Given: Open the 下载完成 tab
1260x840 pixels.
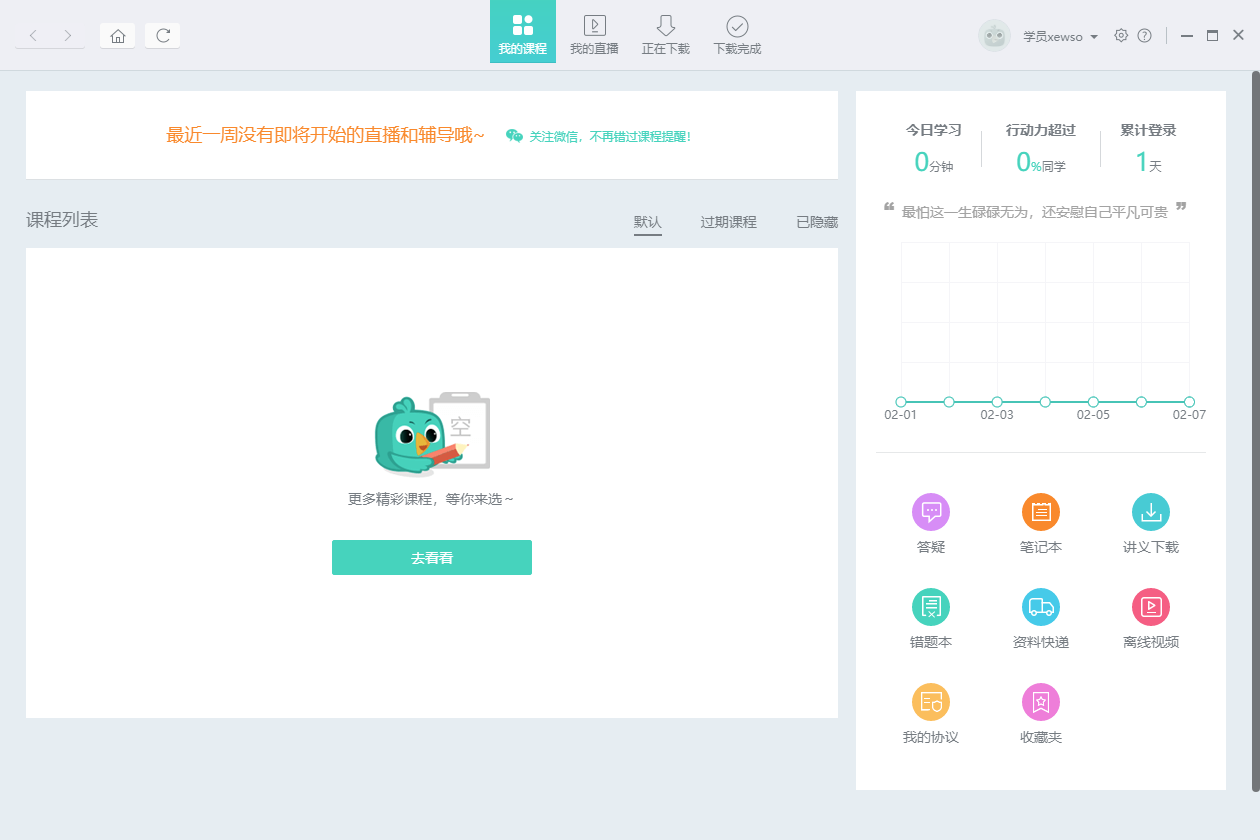Looking at the screenshot, I should pyautogui.click(x=737, y=33).
